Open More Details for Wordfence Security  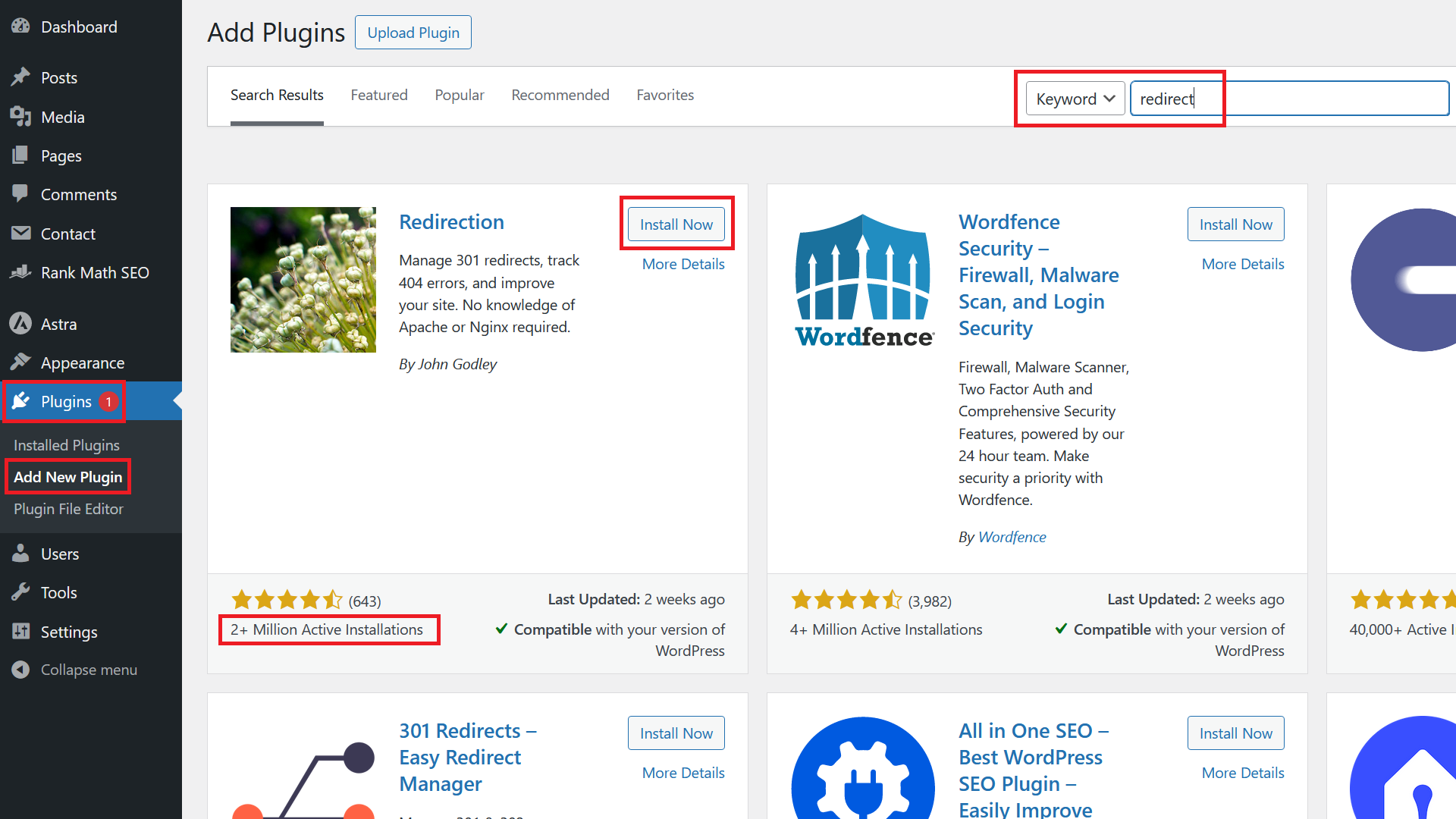pyautogui.click(x=1242, y=263)
